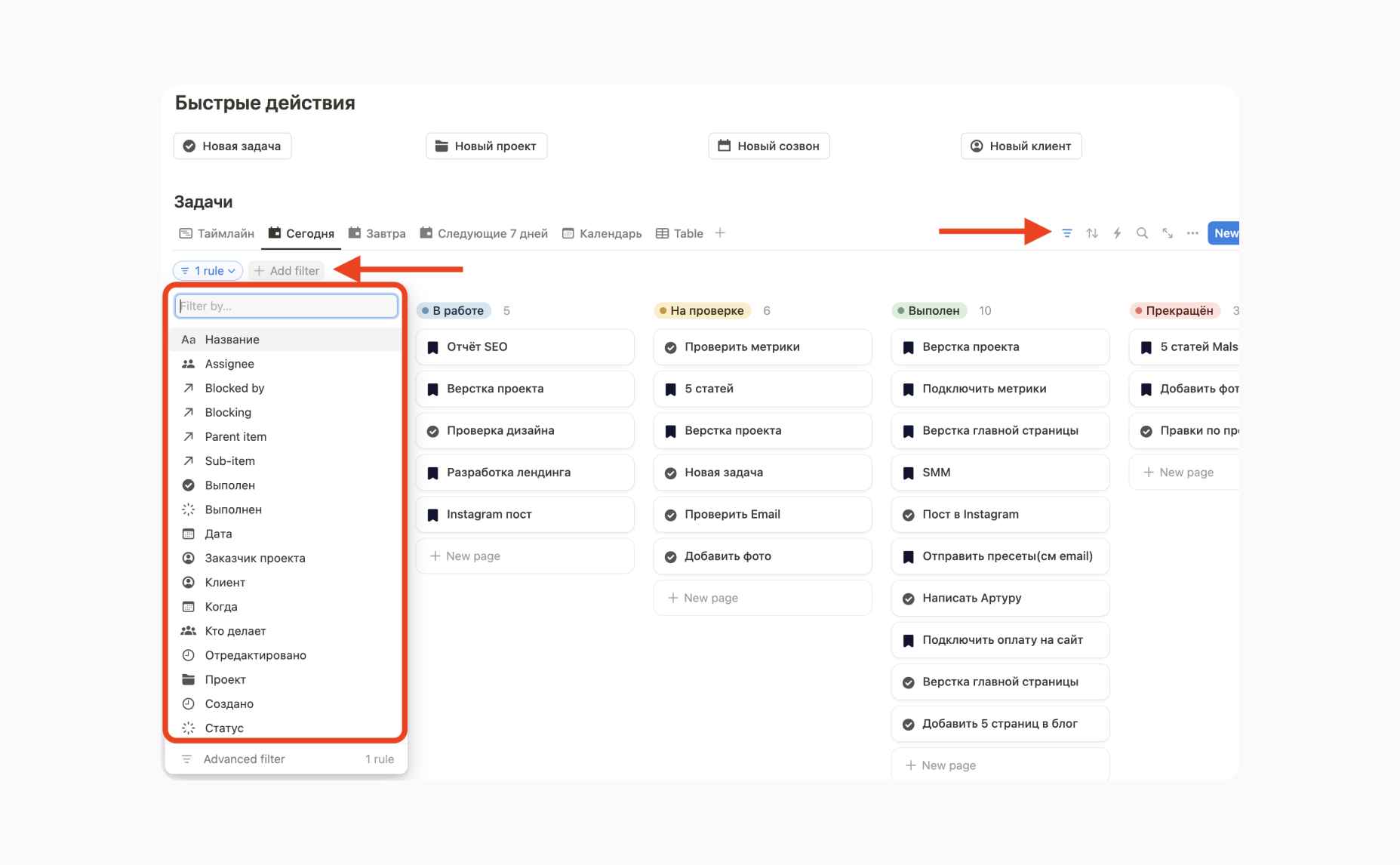Screen dimensions: 1400x865
Task: Click the Новая задача quick action button
Action: coord(232,146)
